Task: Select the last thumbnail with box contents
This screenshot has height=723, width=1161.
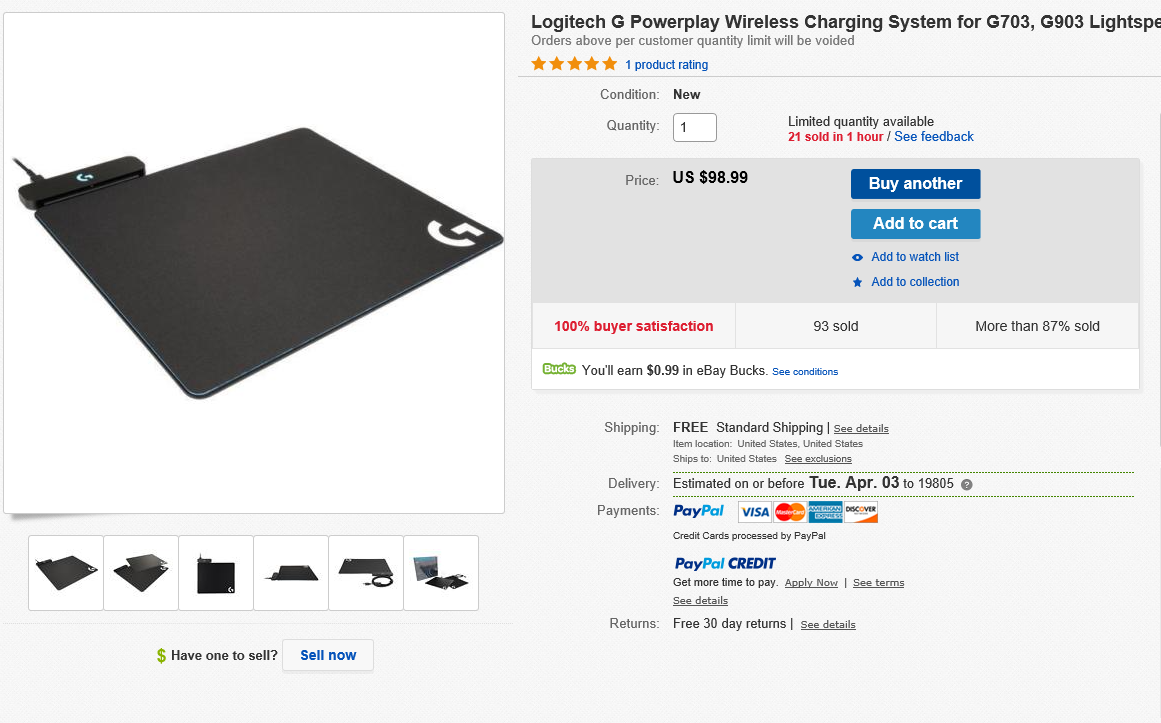Action: pos(441,573)
